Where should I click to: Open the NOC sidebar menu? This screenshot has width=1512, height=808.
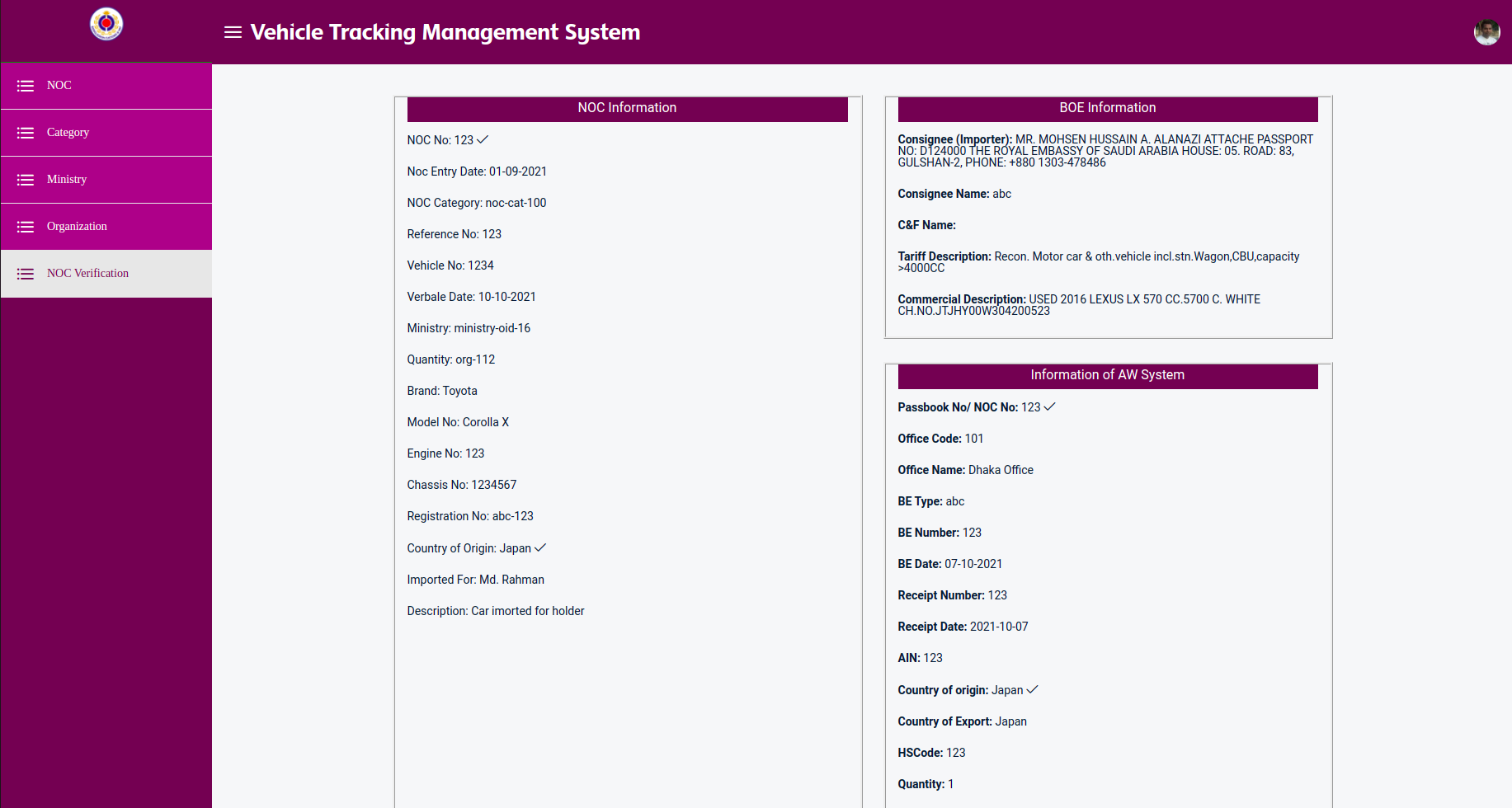tap(106, 86)
